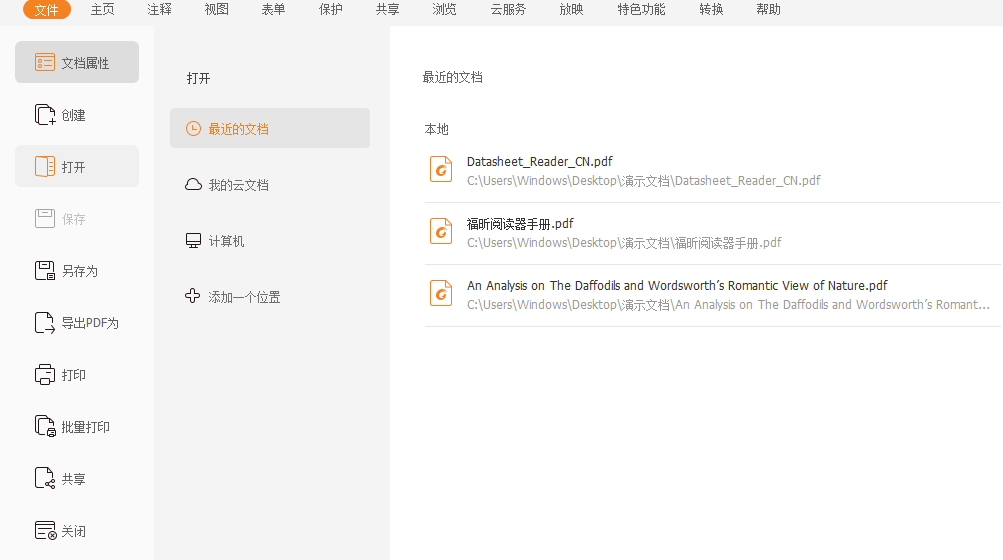Click the cloud icon beside 我的云文档

pyautogui.click(x=193, y=185)
